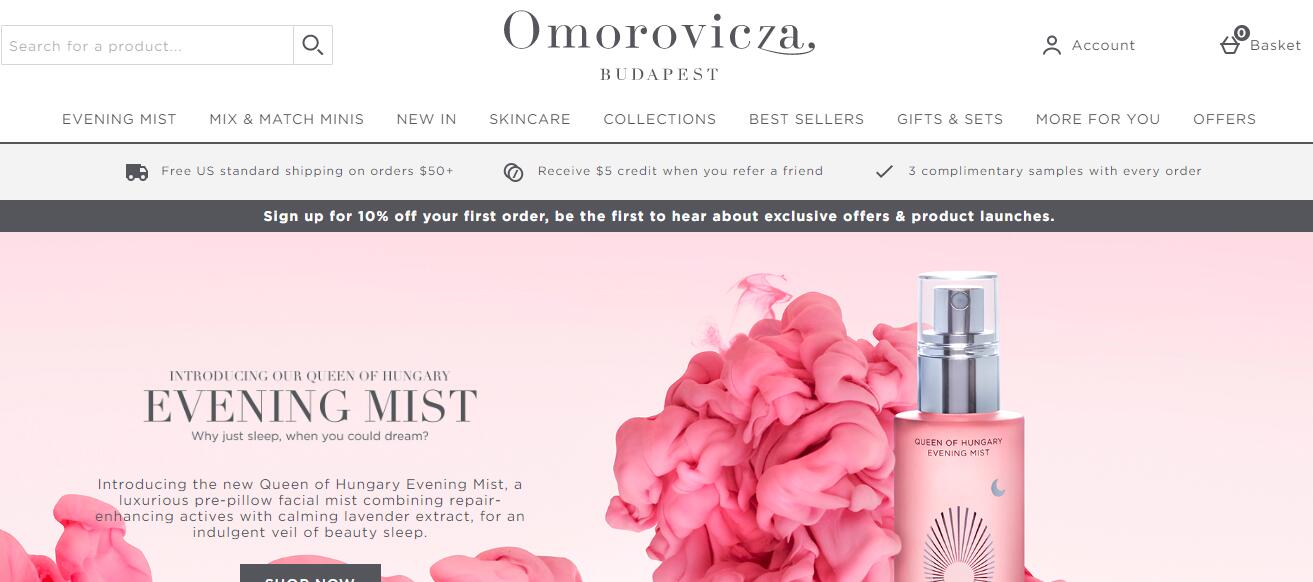Click the refer a friend credit icon
1313x582 pixels.
513,172
